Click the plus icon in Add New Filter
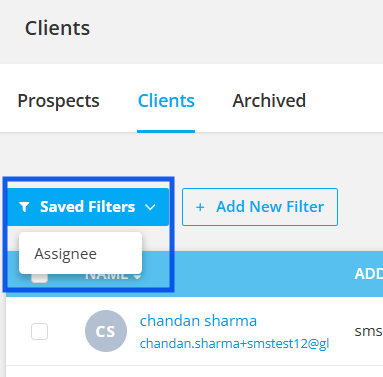 coord(200,207)
